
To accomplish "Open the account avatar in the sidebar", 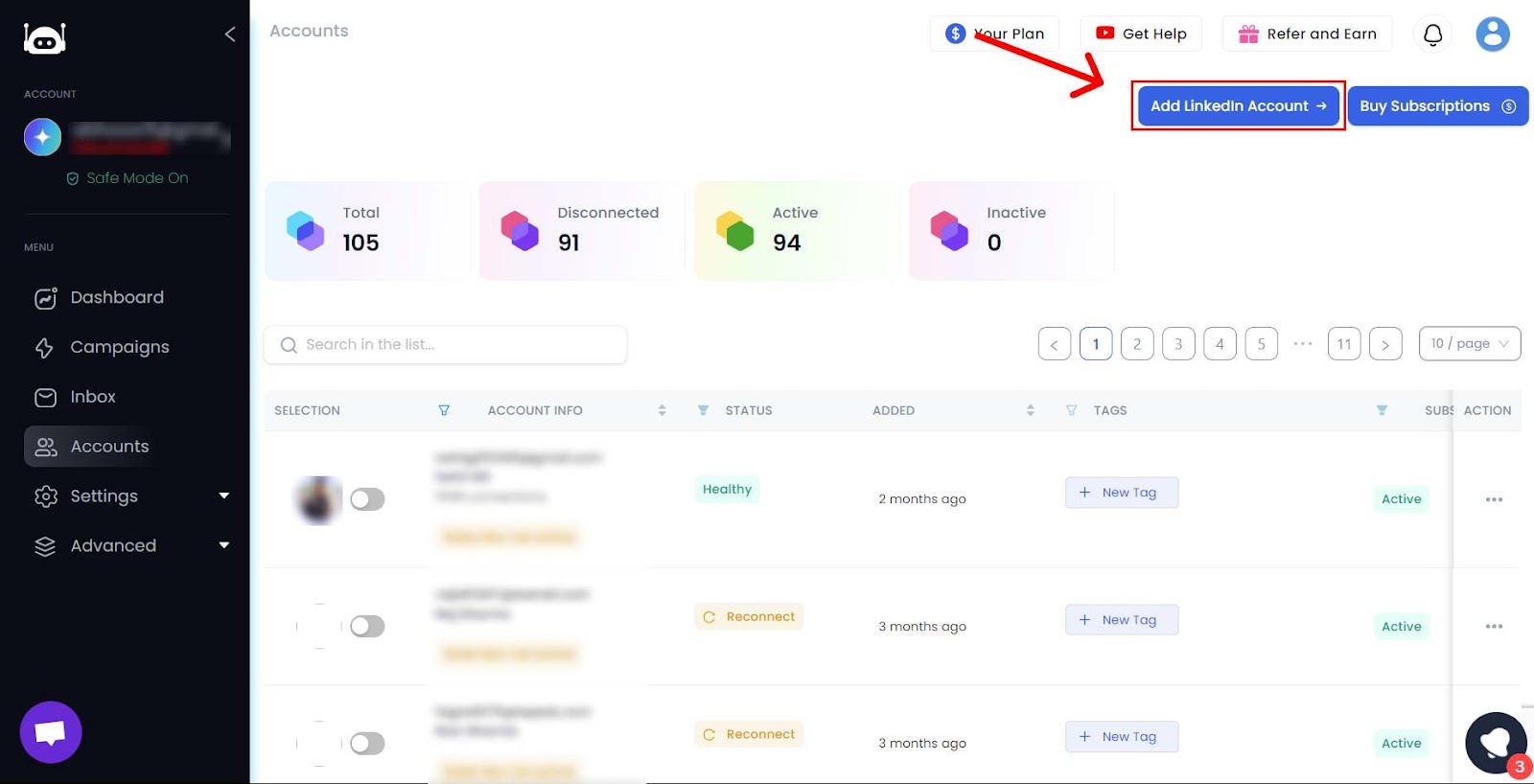I will tap(42, 137).
